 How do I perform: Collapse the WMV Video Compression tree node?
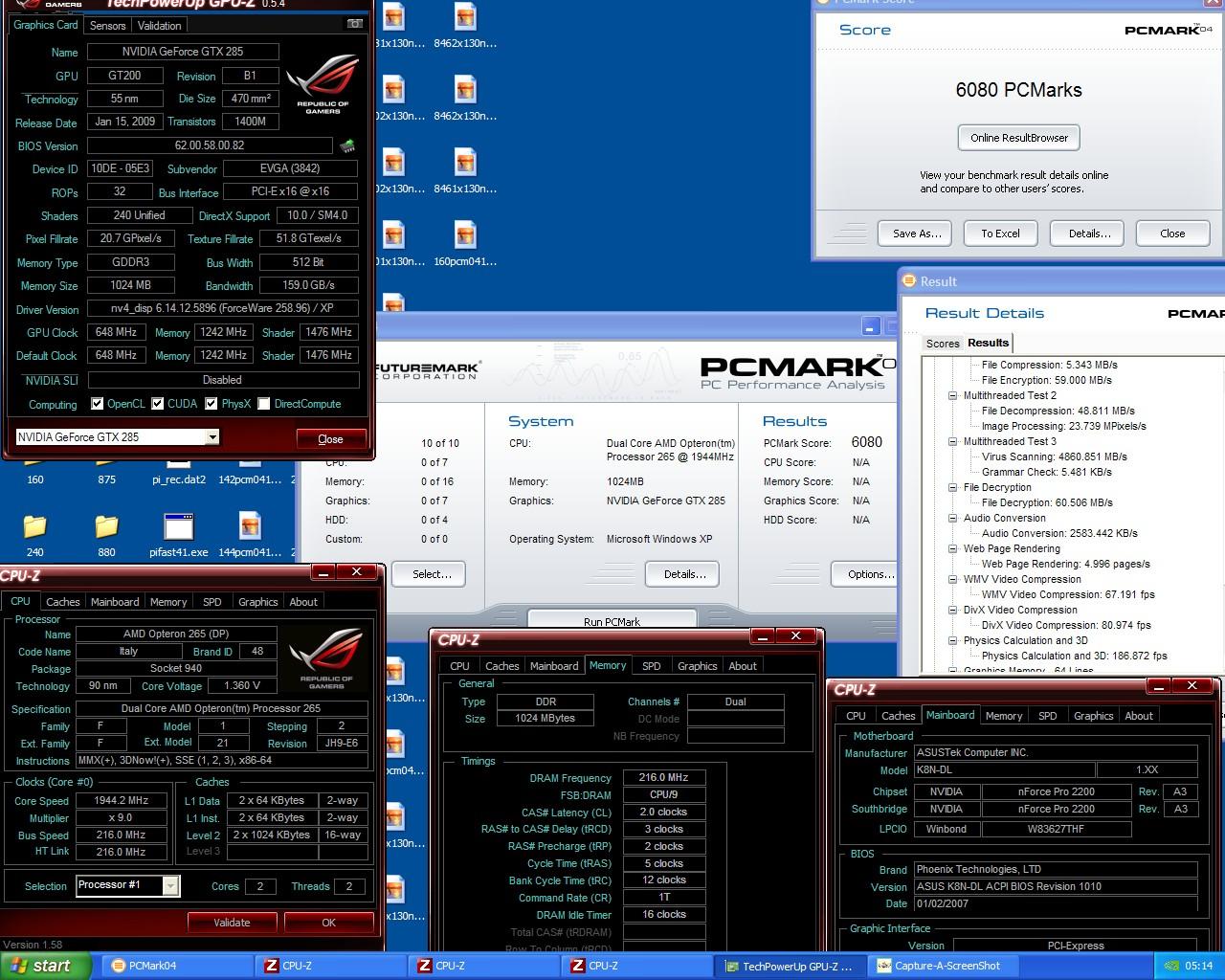pyautogui.click(x=952, y=579)
